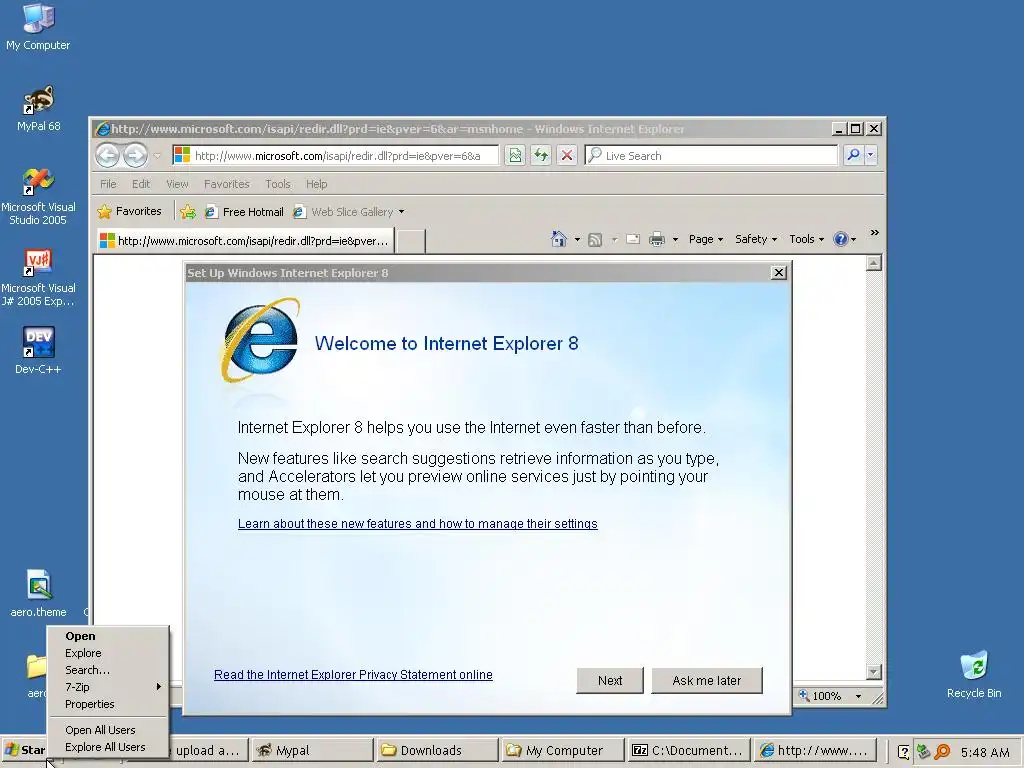Open the Favorites menu in menu bar
This screenshot has width=1024, height=768.
click(x=227, y=184)
